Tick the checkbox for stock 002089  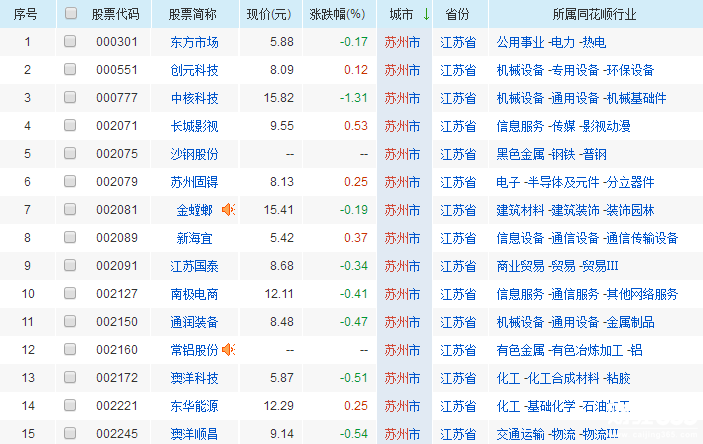(x=70, y=237)
